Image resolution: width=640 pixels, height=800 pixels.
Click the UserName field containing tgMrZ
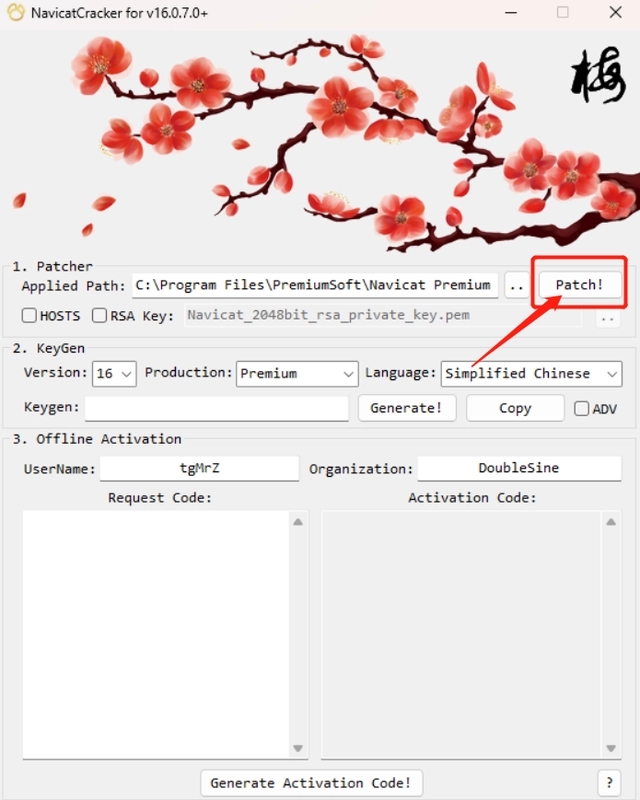point(200,468)
